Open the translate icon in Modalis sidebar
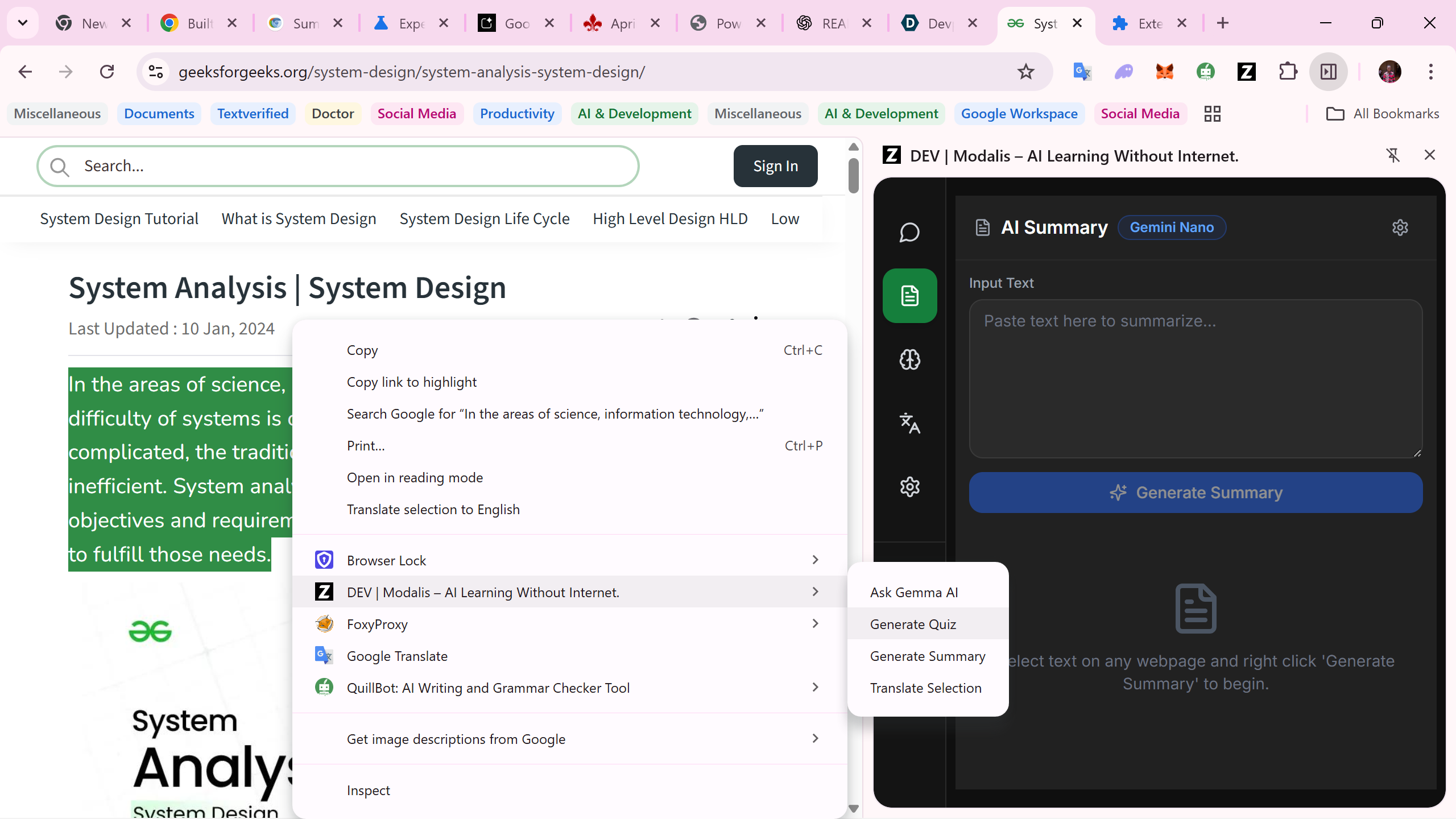The height and width of the screenshot is (819, 1456). [x=909, y=423]
